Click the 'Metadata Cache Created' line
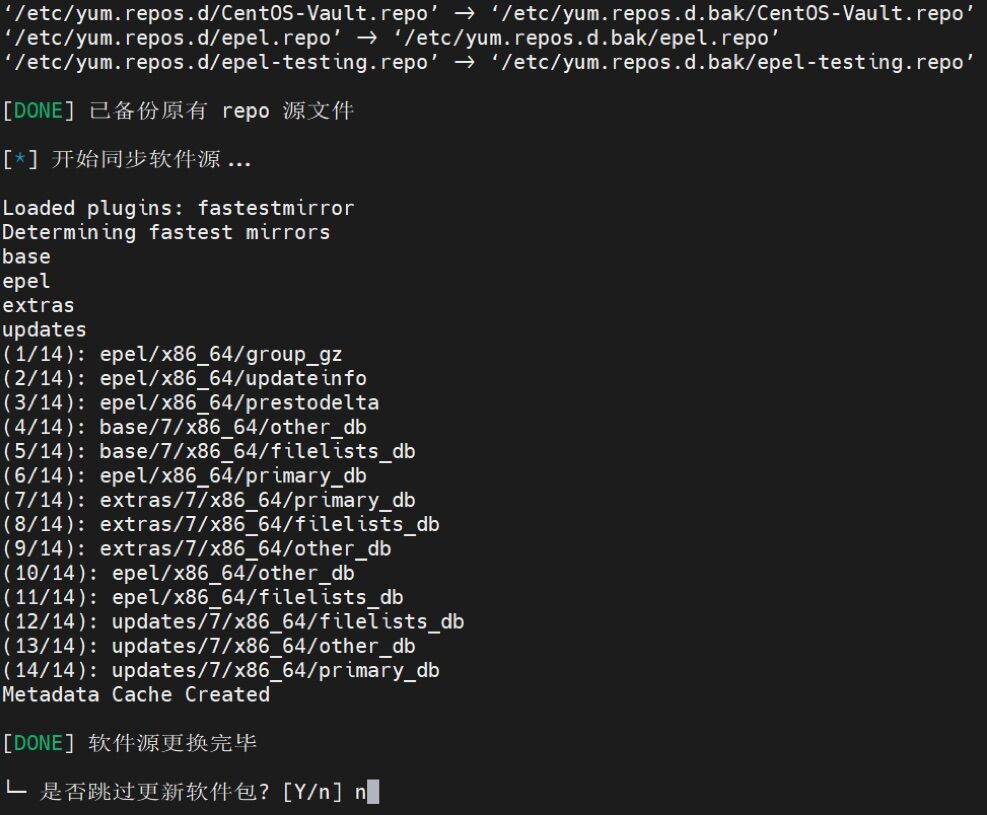987x815 pixels. click(x=136, y=694)
